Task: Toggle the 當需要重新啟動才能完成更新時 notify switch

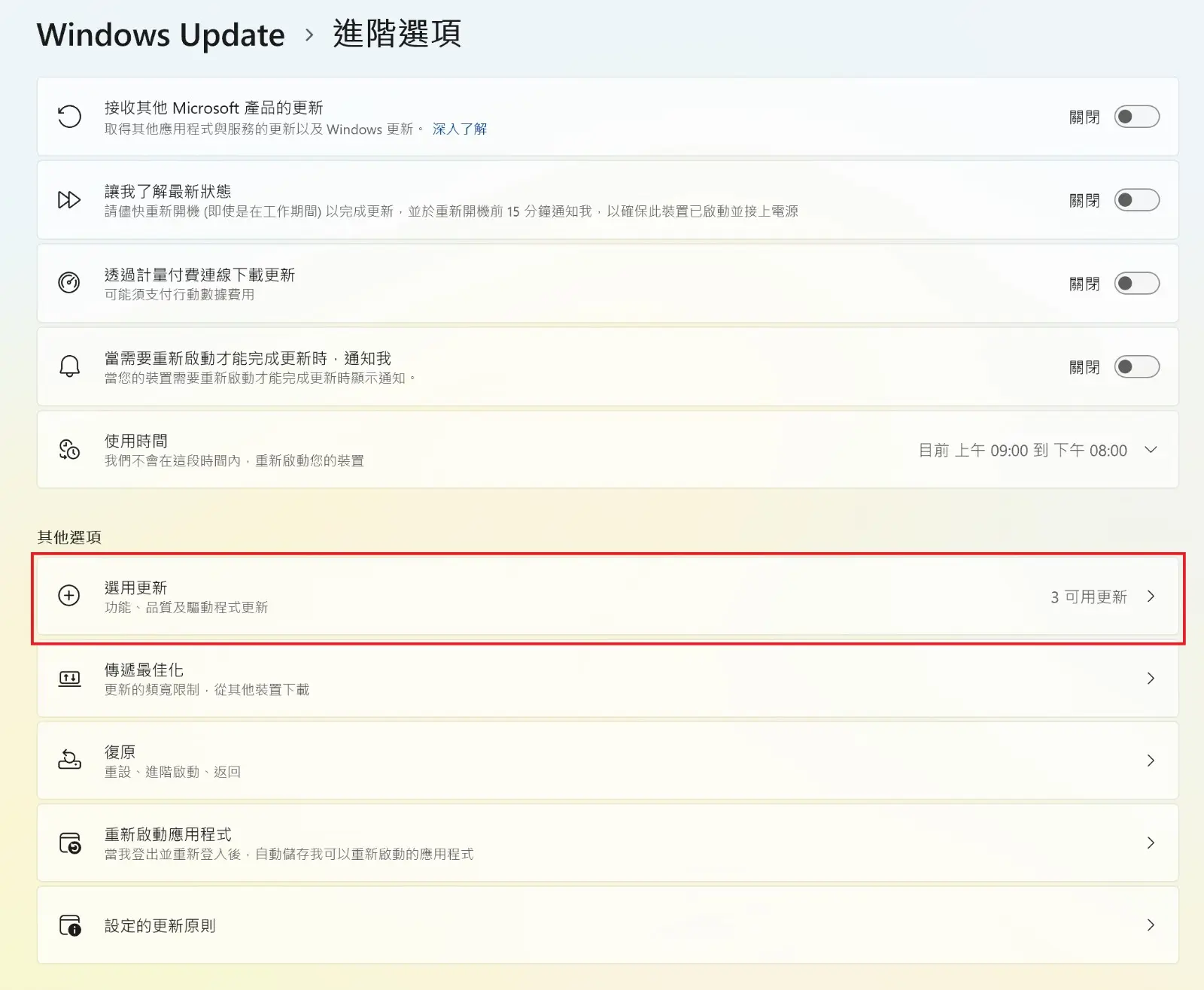Action: pyautogui.click(x=1136, y=367)
